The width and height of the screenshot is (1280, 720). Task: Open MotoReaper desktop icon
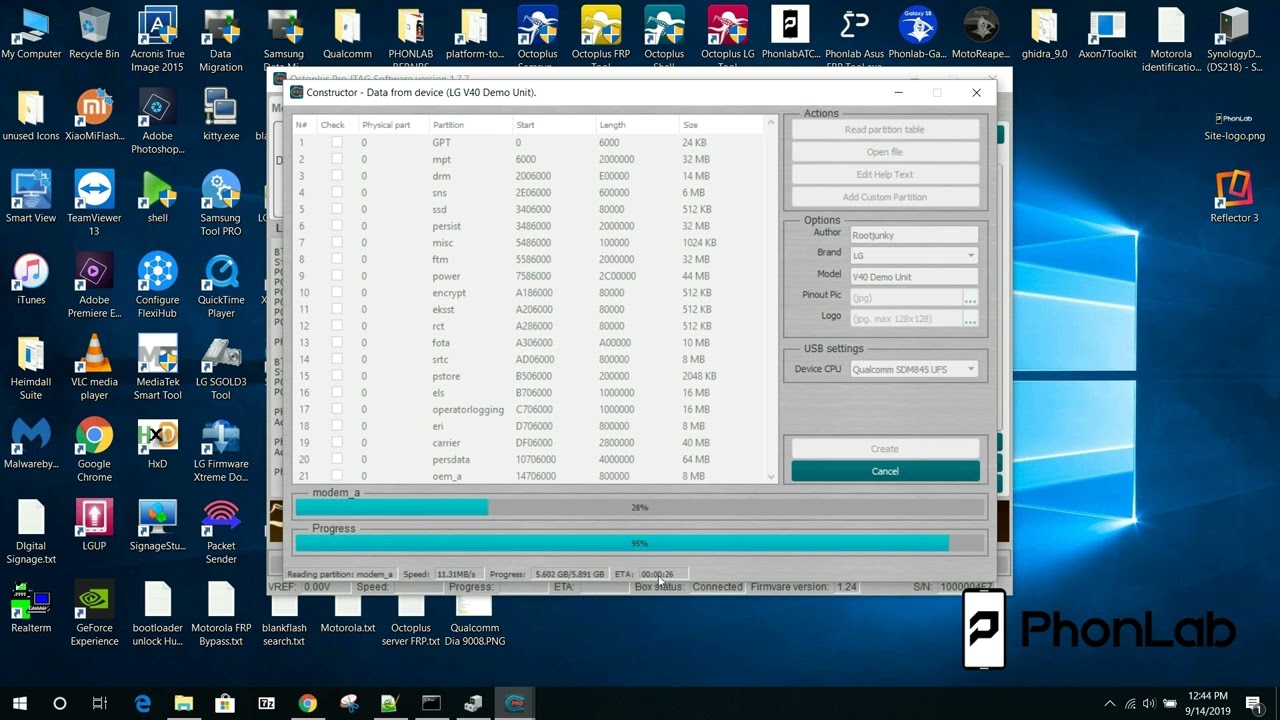980,33
